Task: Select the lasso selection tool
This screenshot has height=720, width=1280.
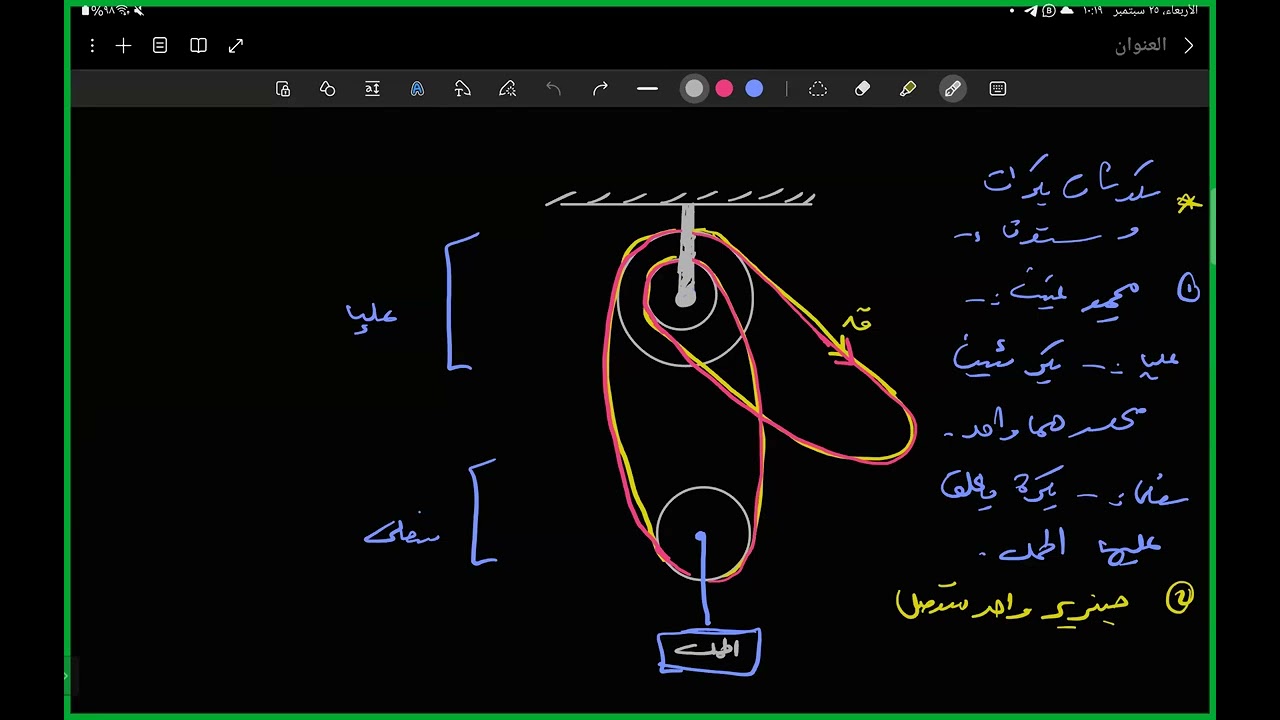Action: point(817,89)
